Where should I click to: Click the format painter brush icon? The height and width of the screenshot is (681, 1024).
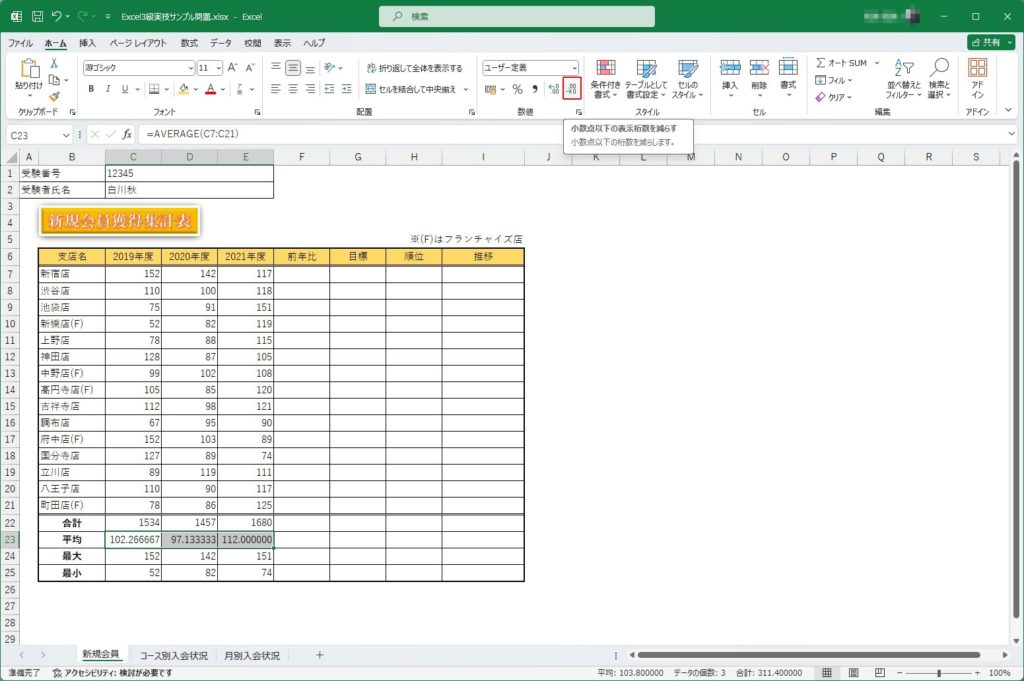54,97
